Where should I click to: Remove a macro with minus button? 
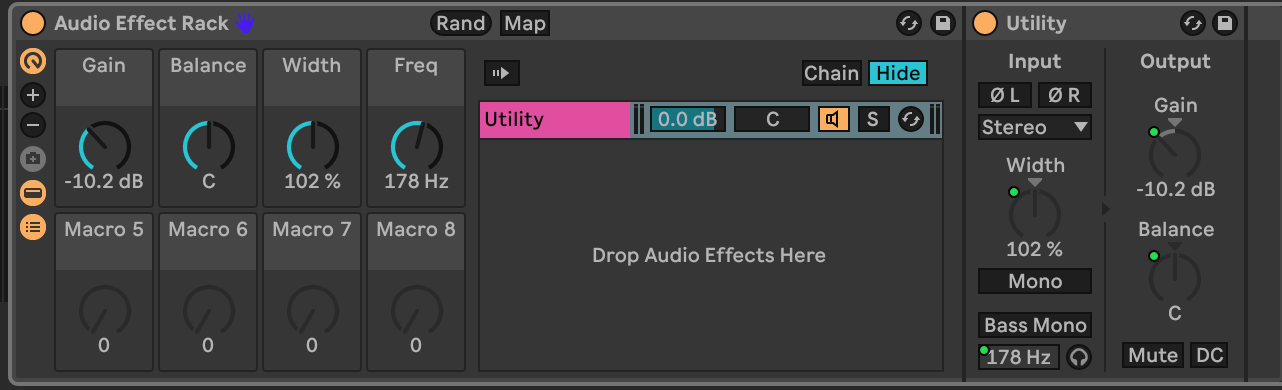(33, 126)
